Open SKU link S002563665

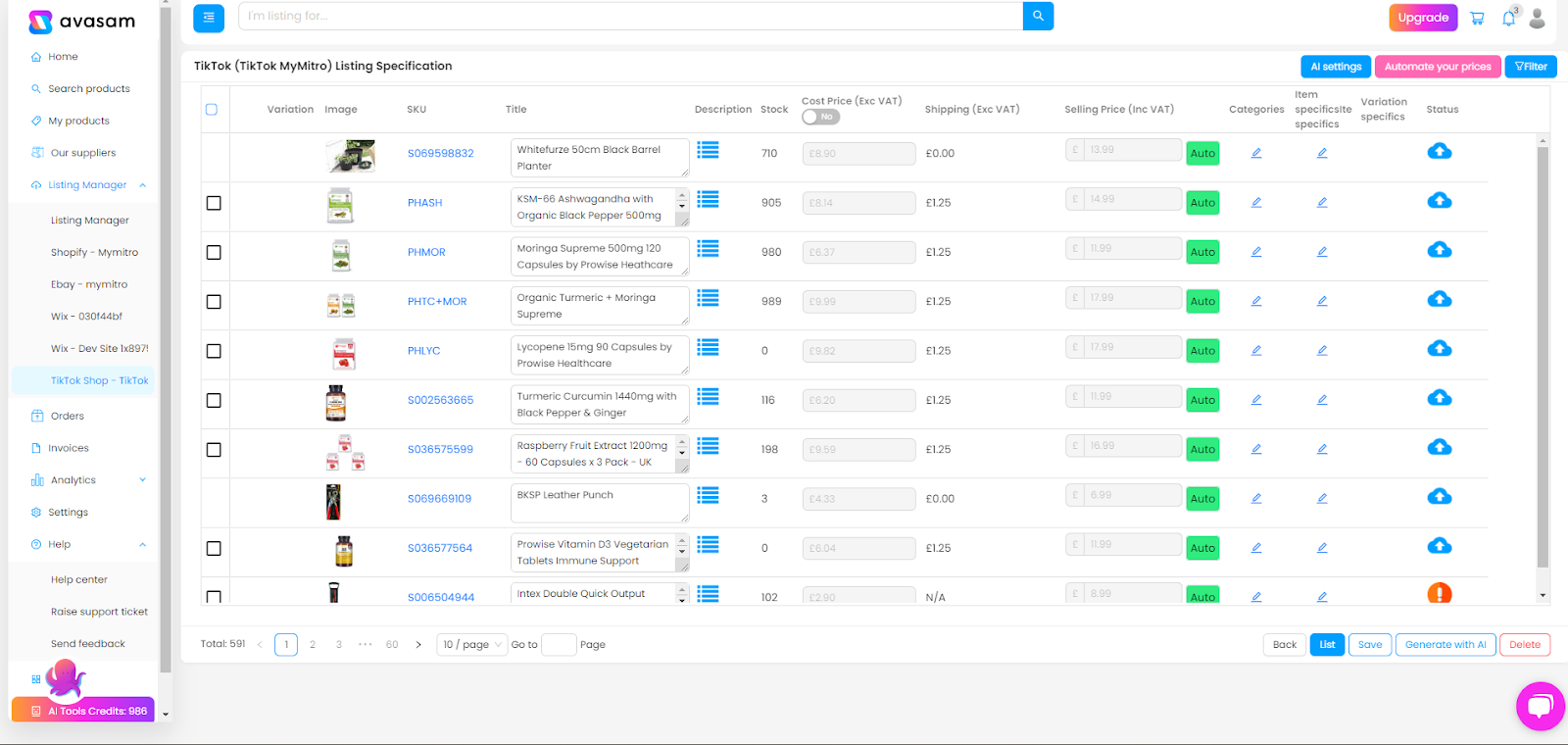(x=440, y=400)
